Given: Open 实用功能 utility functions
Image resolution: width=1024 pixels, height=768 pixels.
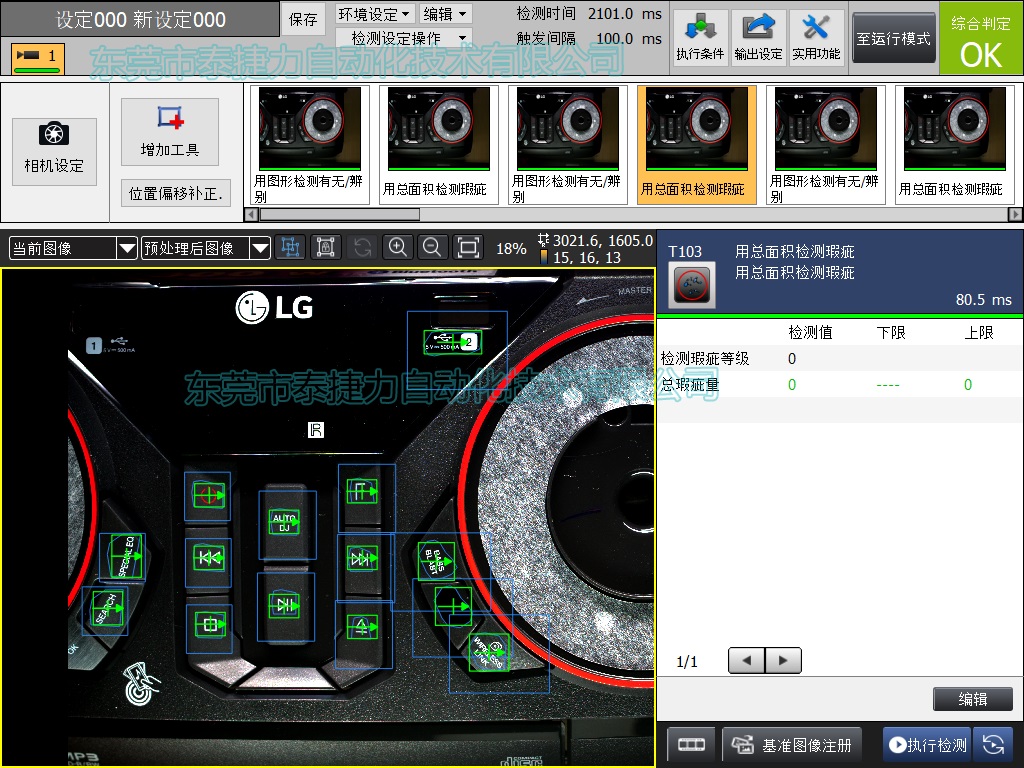Looking at the screenshot, I should [816, 38].
